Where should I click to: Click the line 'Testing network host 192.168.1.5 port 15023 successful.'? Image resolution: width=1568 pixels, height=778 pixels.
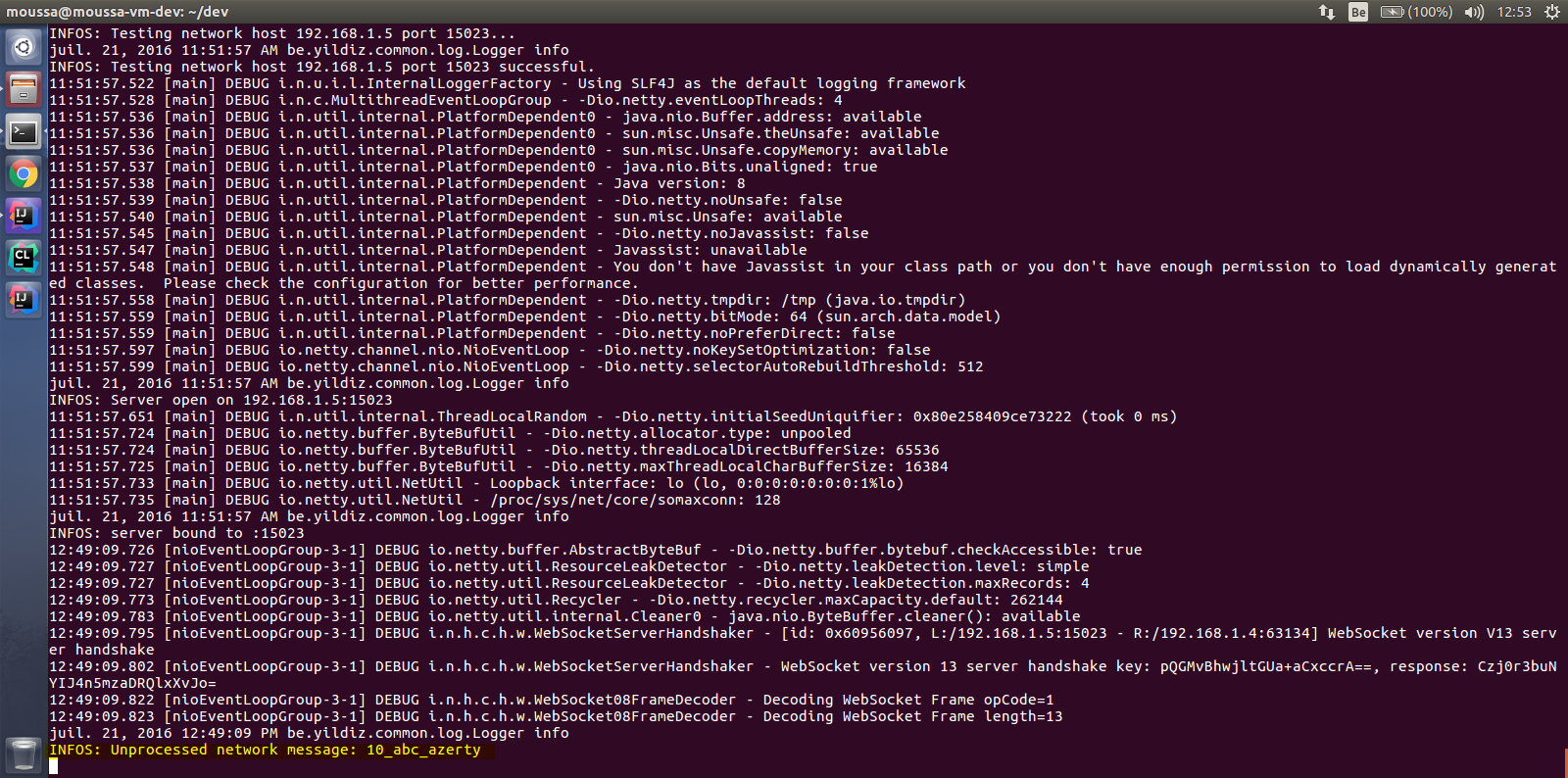pyautogui.click(x=352, y=67)
